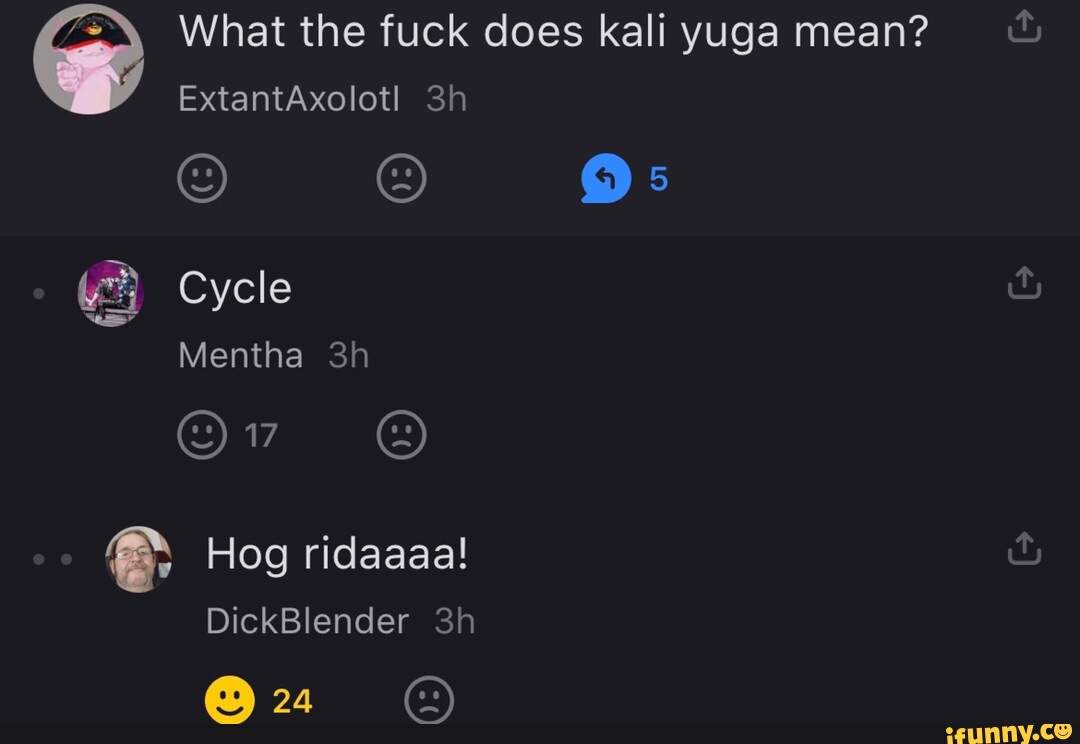Image resolution: width=1080 pixels, height=744 pixels.
Task: Share ExtantAxolotl's comment via share icon
Action: (x=1025, y=31)
